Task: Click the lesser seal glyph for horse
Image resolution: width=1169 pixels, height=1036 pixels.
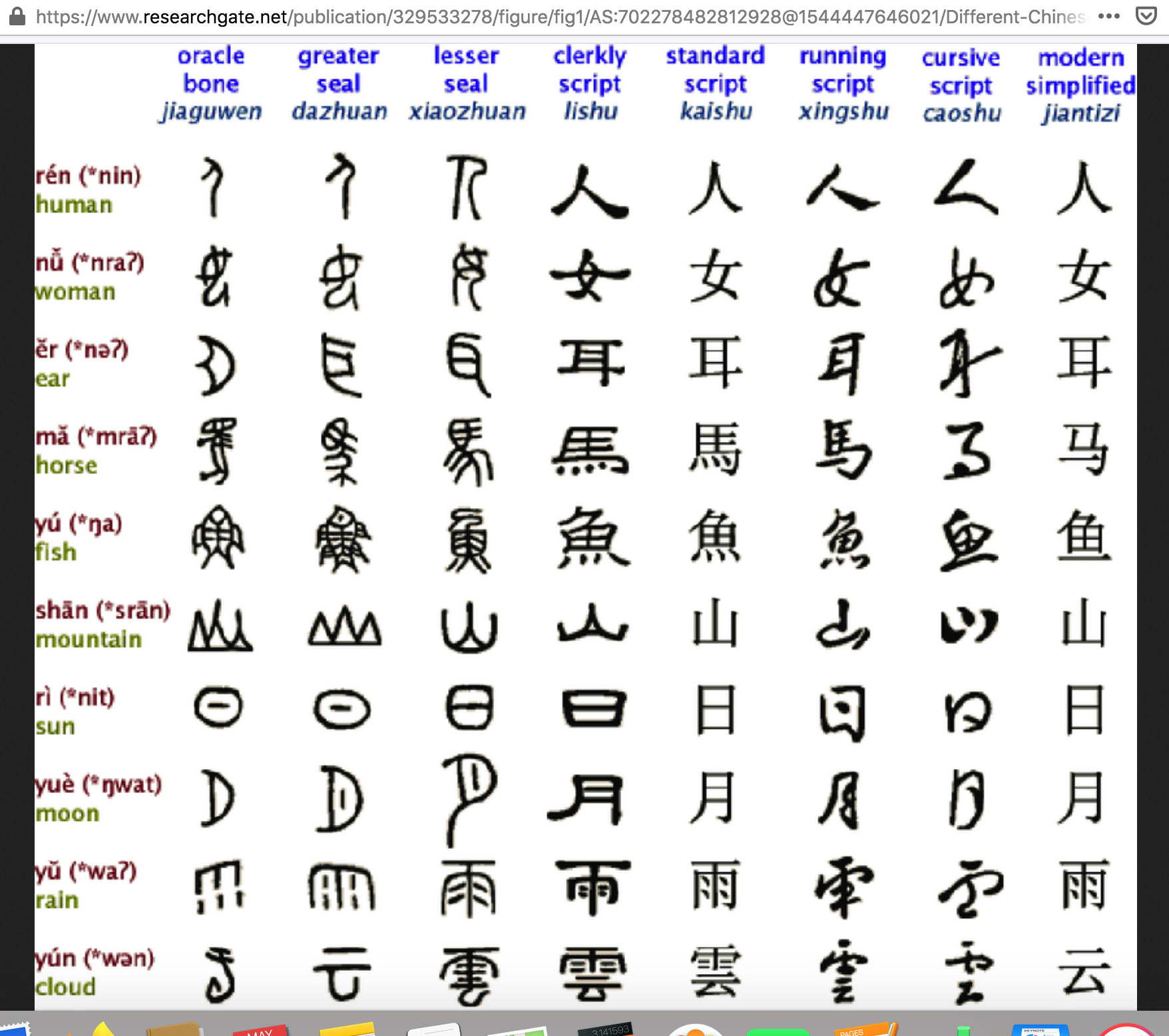Action: [x=469, y=451]
